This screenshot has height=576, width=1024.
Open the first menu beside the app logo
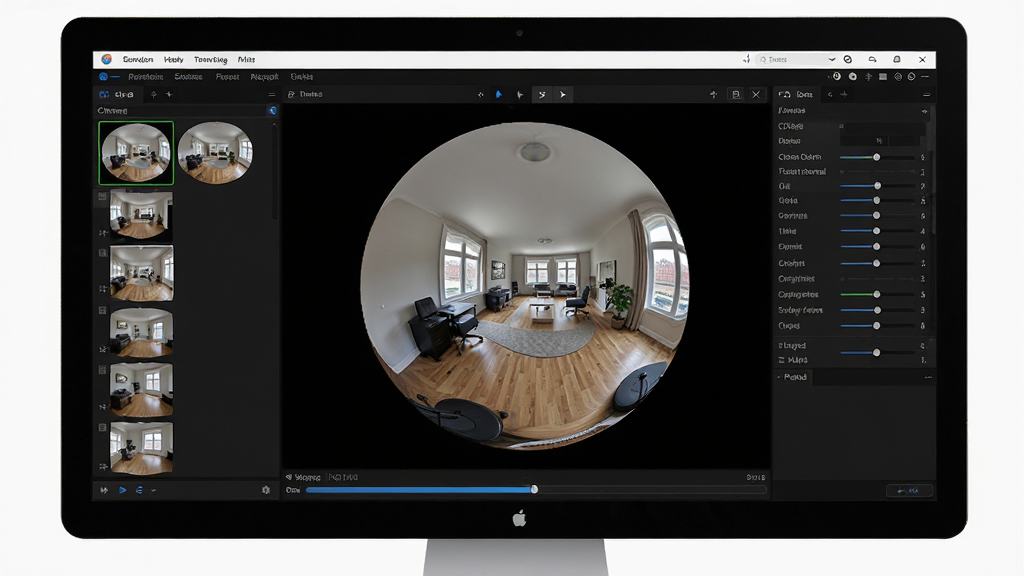(x=138, y=59)
